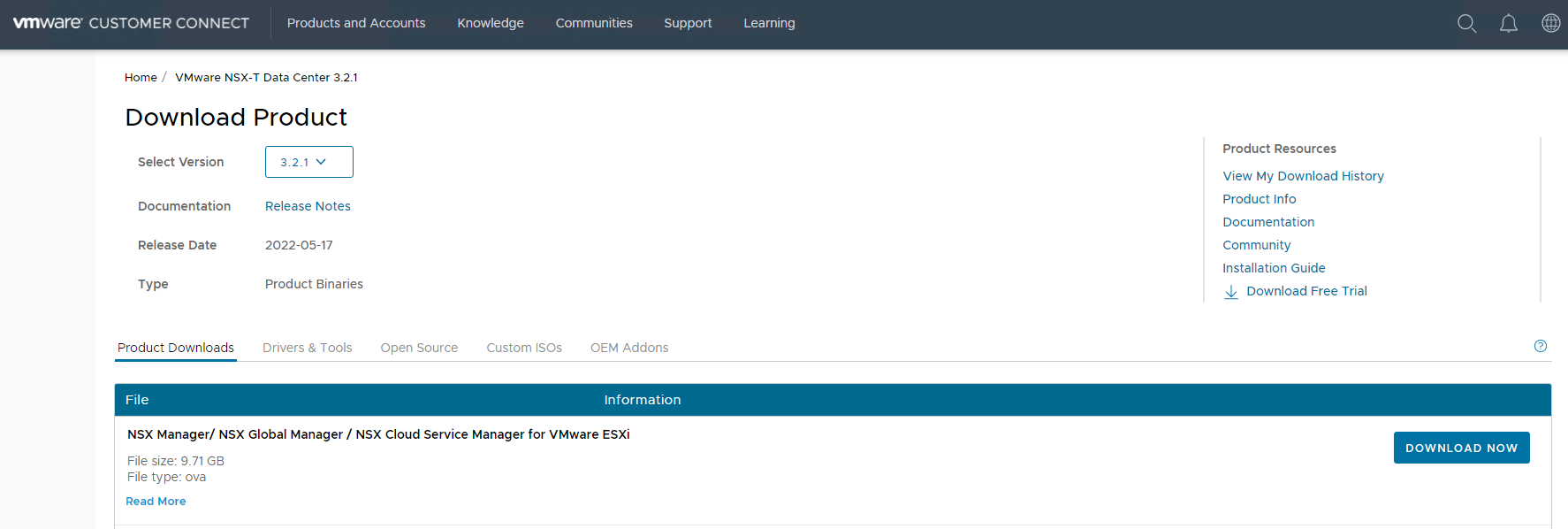
Task: Open View My Download History link
Action: click(x=1303, y=176)
